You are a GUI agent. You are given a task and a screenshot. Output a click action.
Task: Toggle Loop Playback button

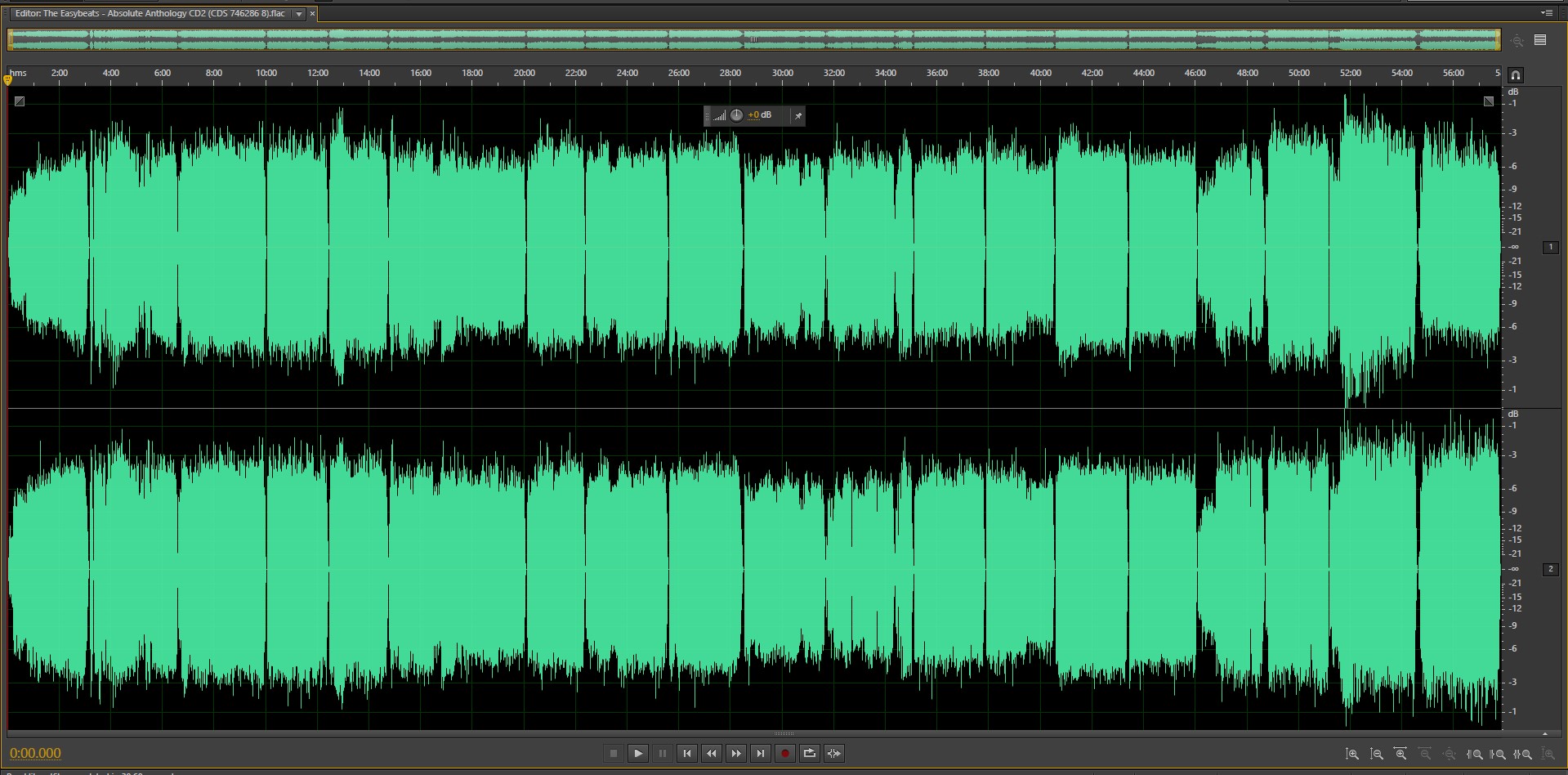[810, 754]
